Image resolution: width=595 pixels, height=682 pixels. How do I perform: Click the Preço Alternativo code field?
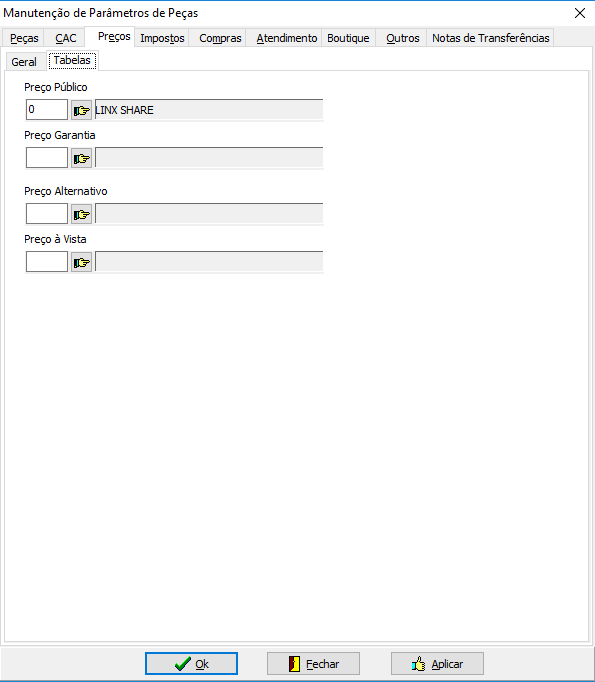click(x=47, y=214)
